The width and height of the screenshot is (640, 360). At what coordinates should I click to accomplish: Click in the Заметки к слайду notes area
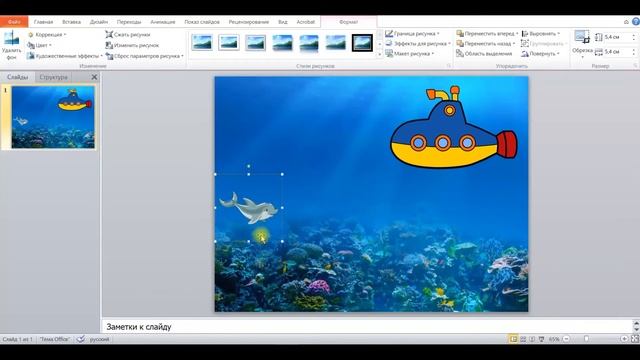pyautogui.click(x=366, y=327)
